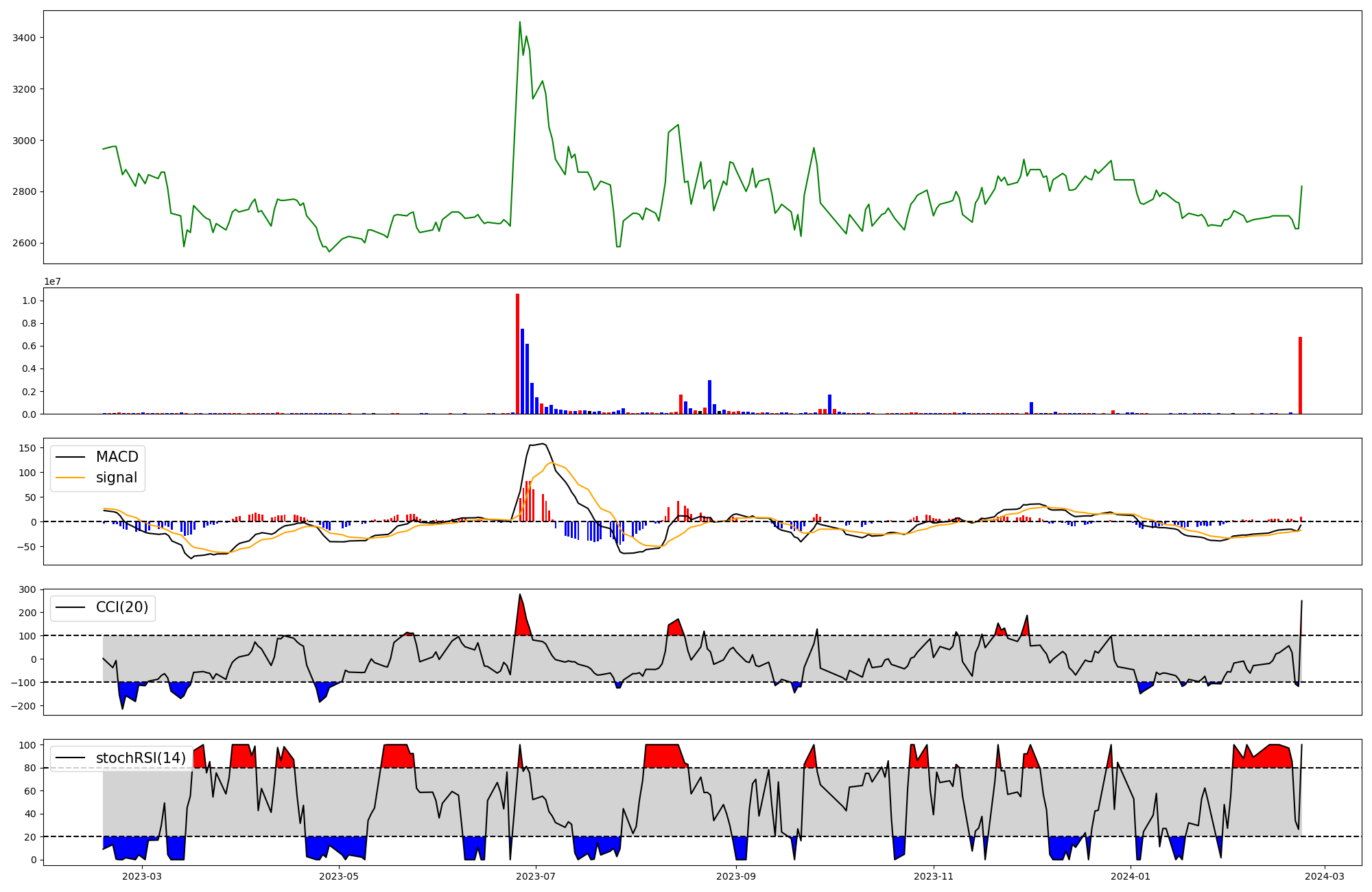
Task: Click the 2600 price axis label
Action: coord(24,243)
